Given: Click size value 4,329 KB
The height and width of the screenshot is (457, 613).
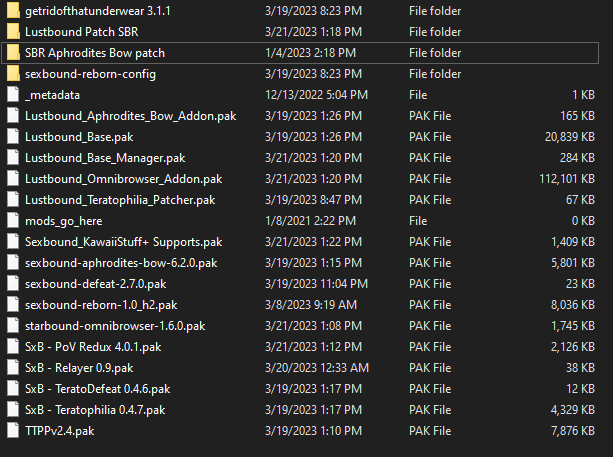Looking at the screenshot, I should tap(573, 410).
